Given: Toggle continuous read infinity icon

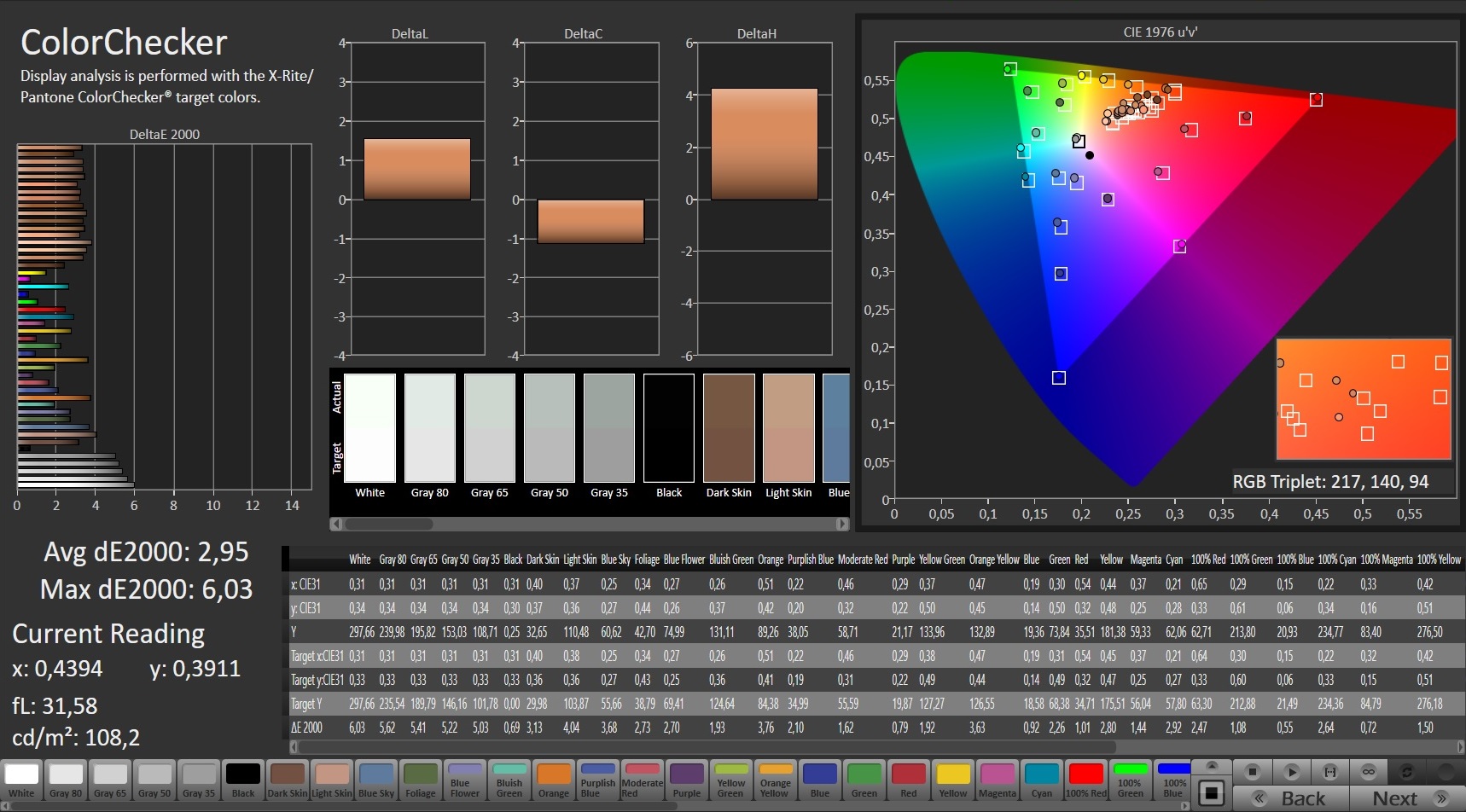Looking at the screenshot, I should [1368, 772].
